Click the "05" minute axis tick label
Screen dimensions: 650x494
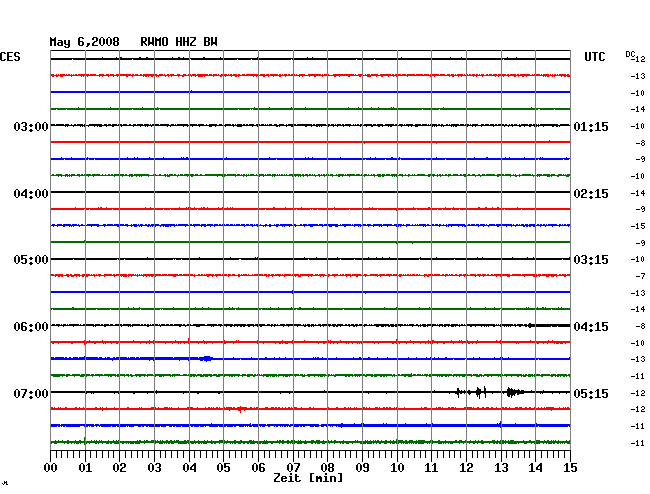click(223, 467)
